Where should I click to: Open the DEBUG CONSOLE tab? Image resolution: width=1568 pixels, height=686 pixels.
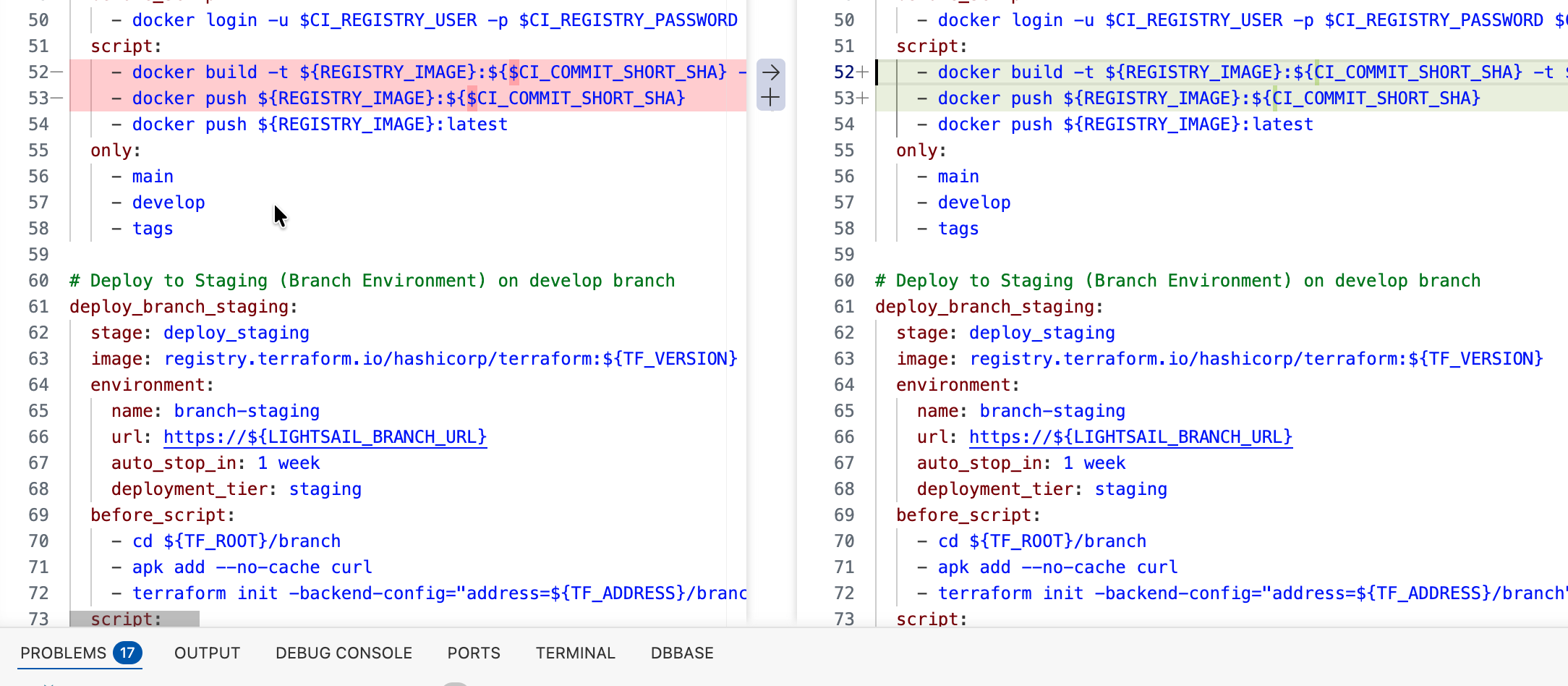pyautogui.click(x=344, y=653)
